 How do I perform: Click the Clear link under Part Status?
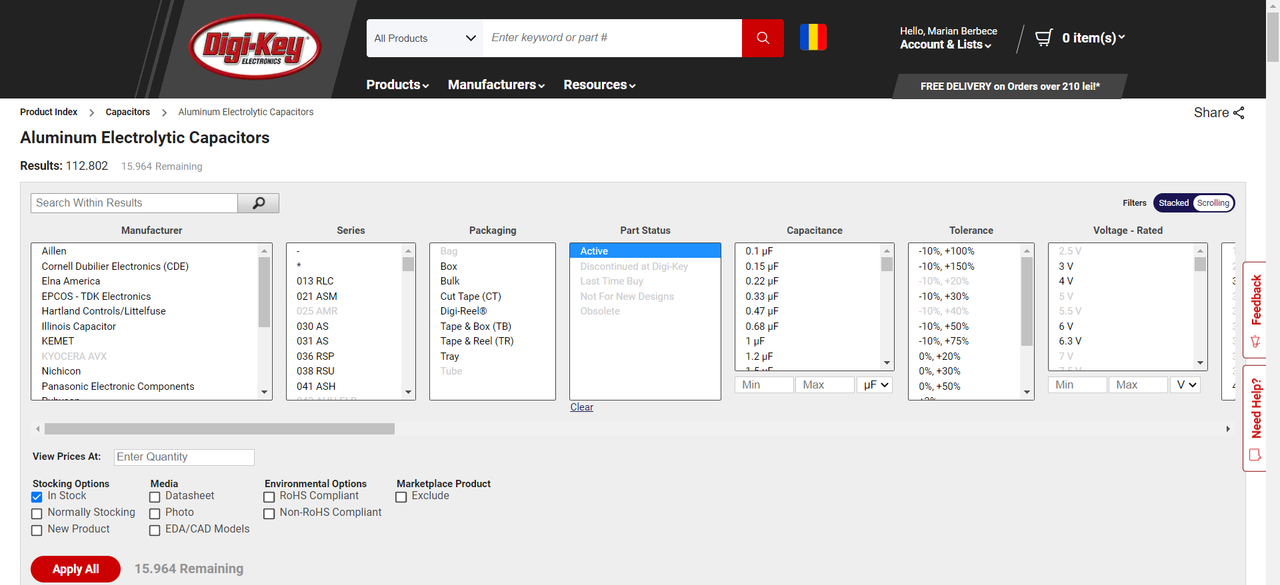pos(582,407)
